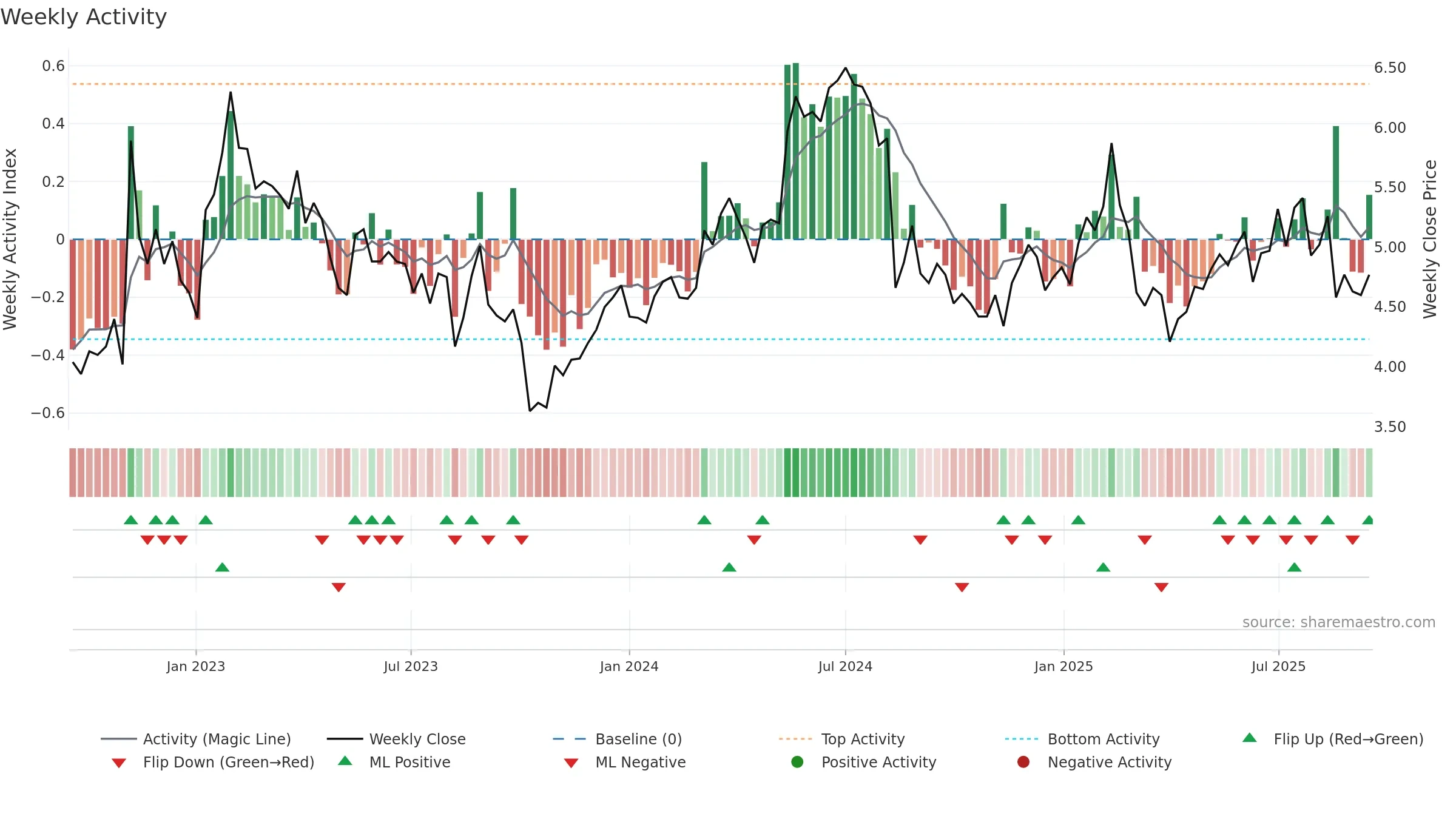Click the 0.6 left axis tick label

point(53,66)
